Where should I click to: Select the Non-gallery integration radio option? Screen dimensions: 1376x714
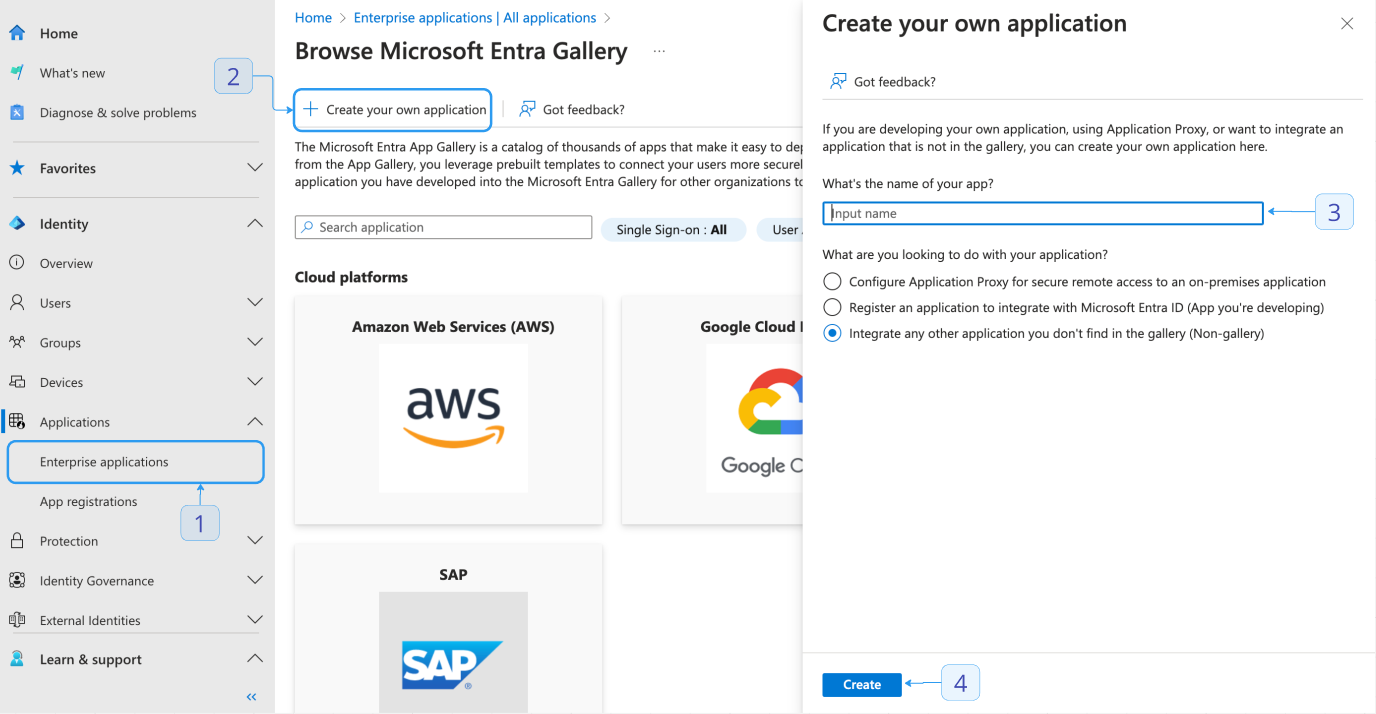click(x=832, y=334)
